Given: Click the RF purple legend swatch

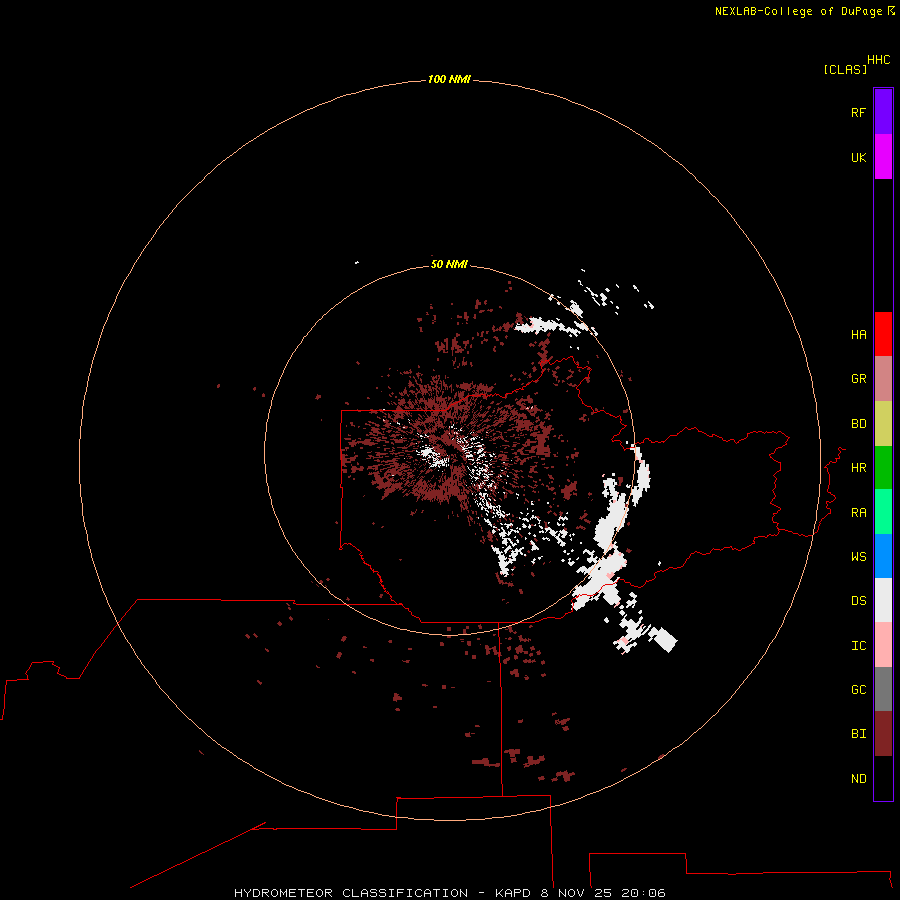Looking at the screenshot, I should (883, 112).
